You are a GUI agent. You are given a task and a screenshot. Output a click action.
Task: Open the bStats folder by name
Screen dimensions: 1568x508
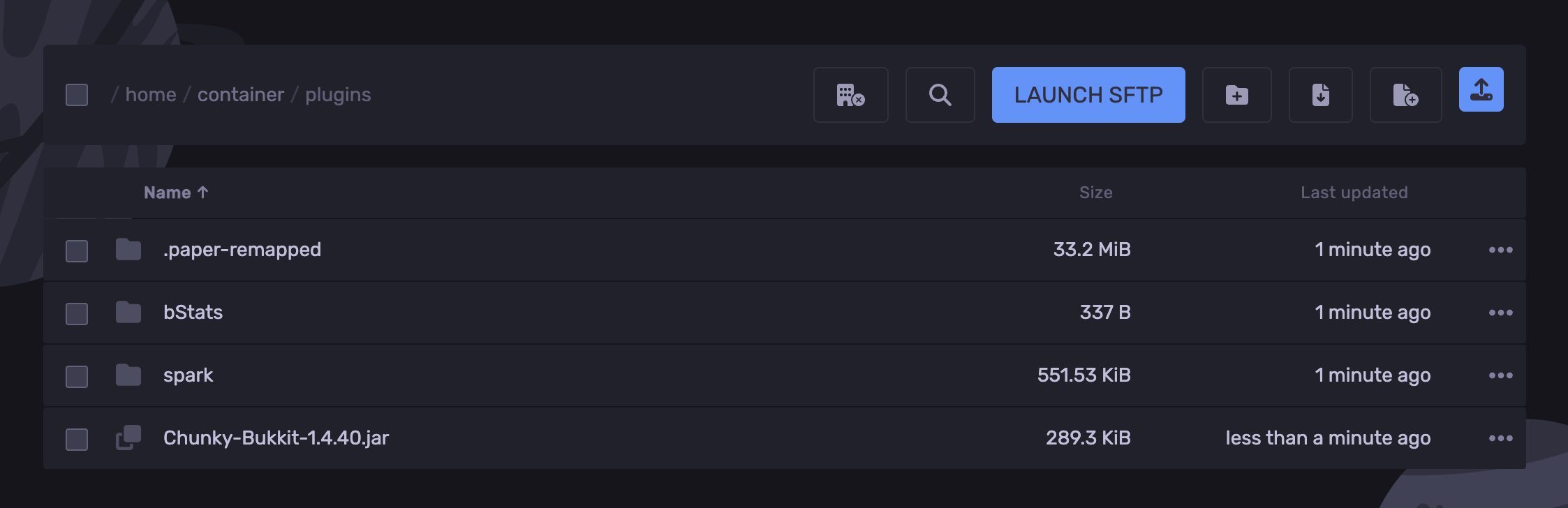pos(193,313)
